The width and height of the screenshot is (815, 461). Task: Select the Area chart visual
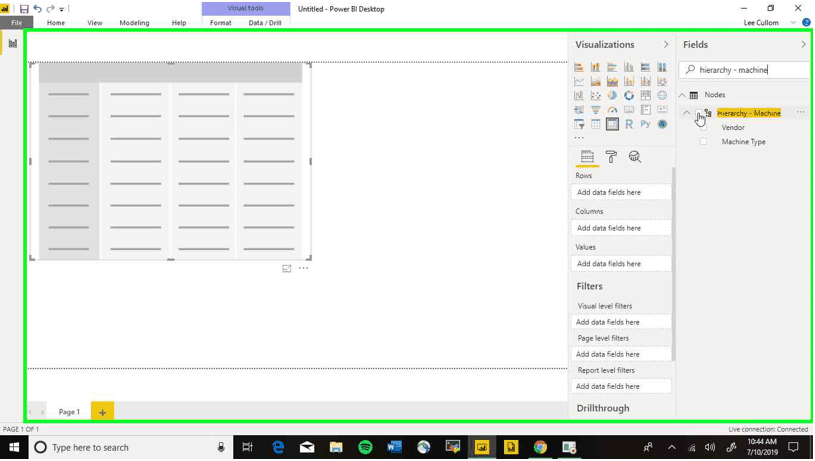tap(595, 81)
